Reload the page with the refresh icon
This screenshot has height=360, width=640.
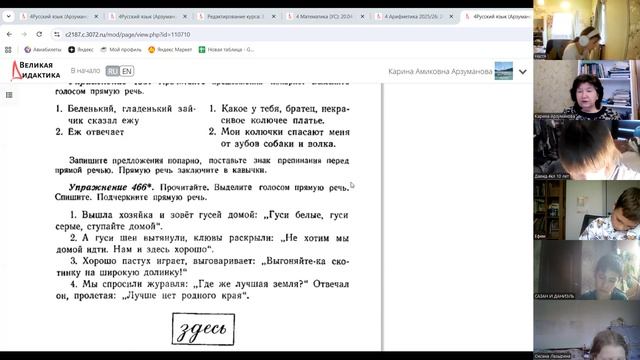coord(39,34)
